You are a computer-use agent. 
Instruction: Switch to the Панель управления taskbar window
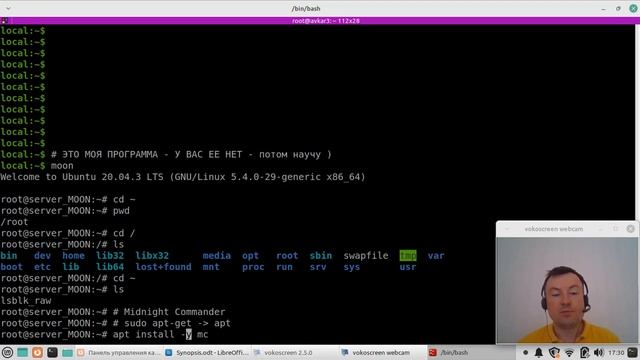[119, 352]
